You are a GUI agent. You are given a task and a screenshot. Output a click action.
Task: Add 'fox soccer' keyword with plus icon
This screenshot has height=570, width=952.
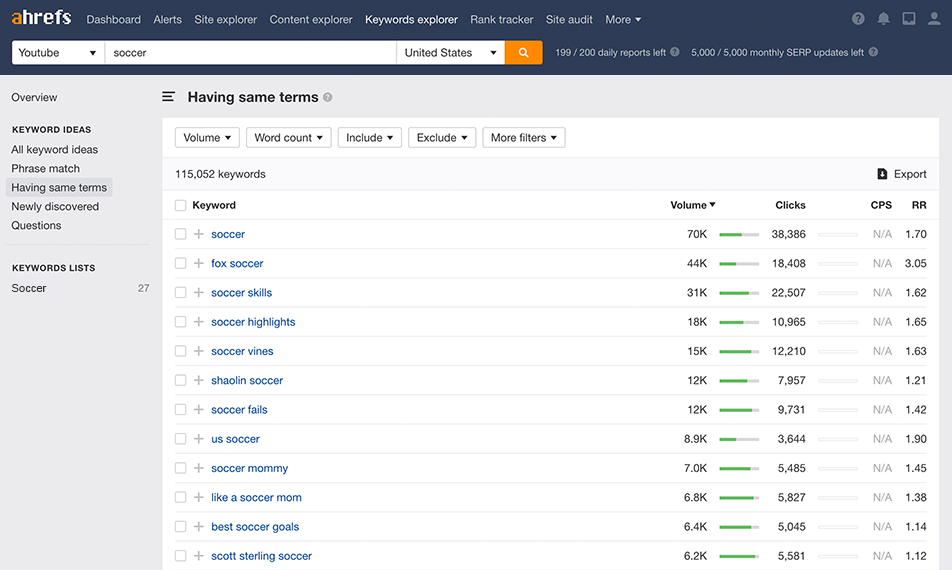(x=199, y=263)
